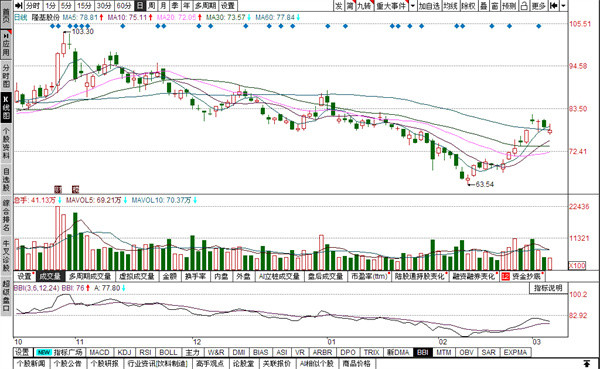Select the BBI indicator tab
600x369 pixels.
pos(423,353)
